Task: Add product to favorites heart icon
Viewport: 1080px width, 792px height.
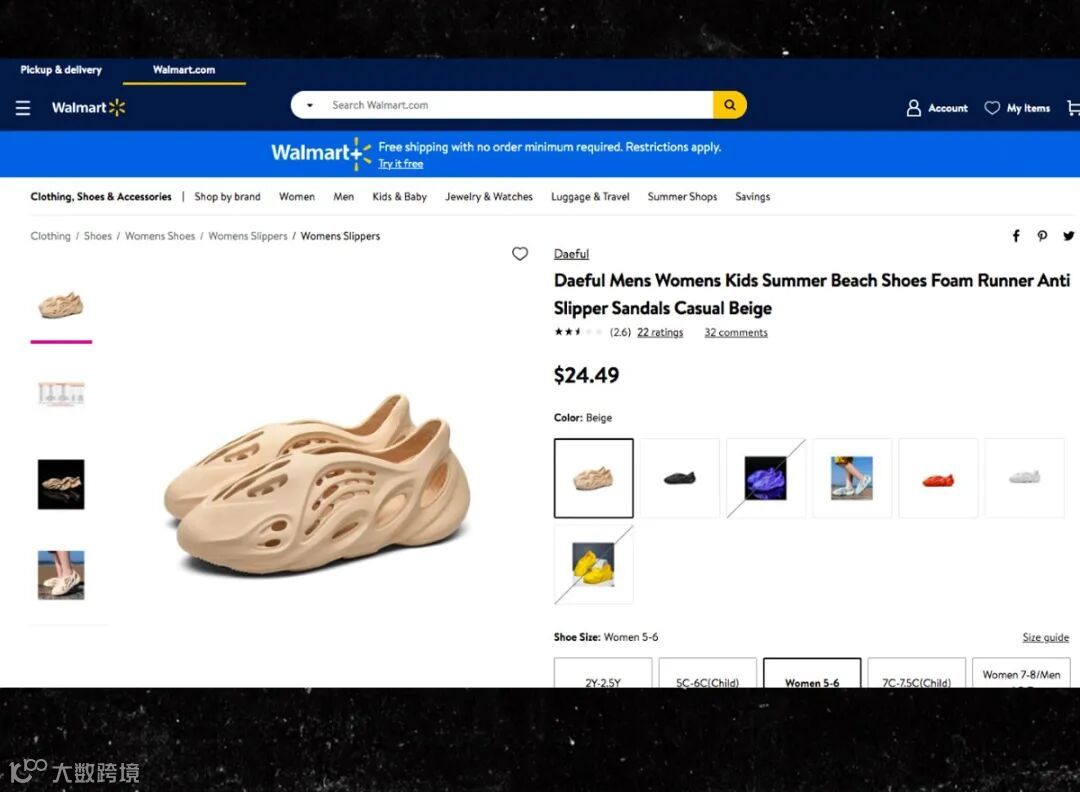Action: tap(520, 253)
